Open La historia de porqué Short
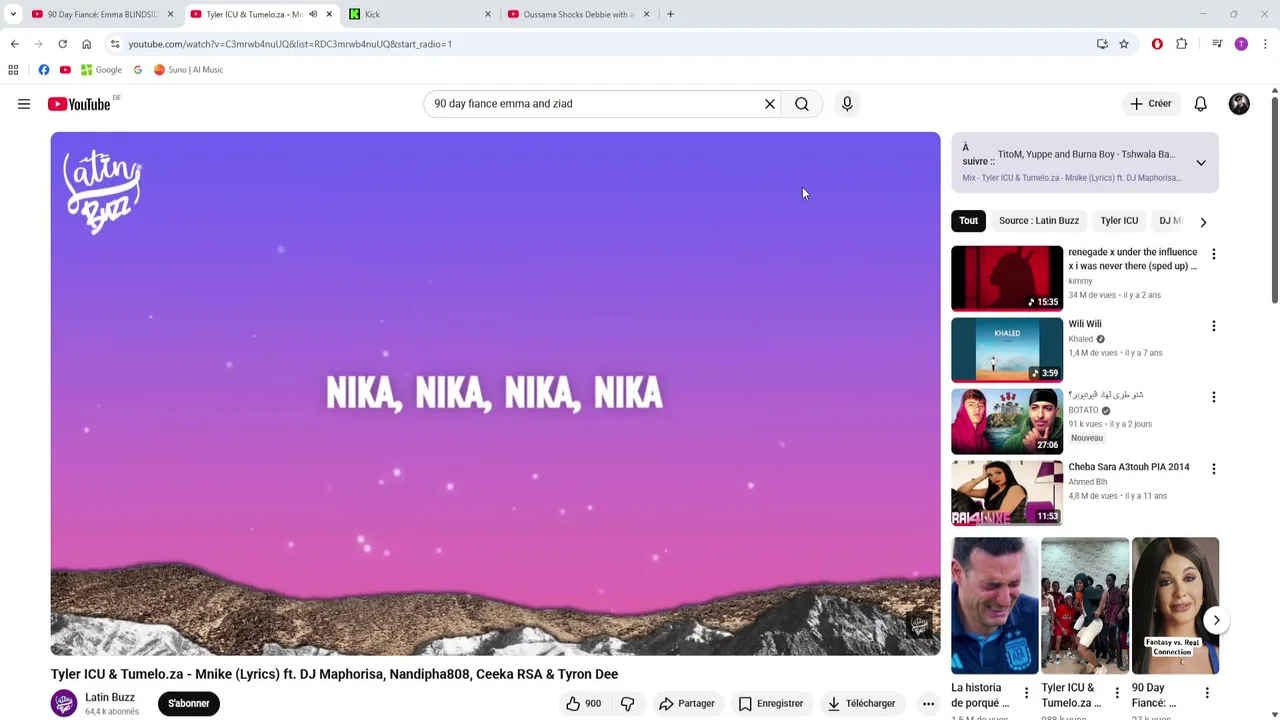Viewport: 1280px width, 720px height. coord(994,605)
